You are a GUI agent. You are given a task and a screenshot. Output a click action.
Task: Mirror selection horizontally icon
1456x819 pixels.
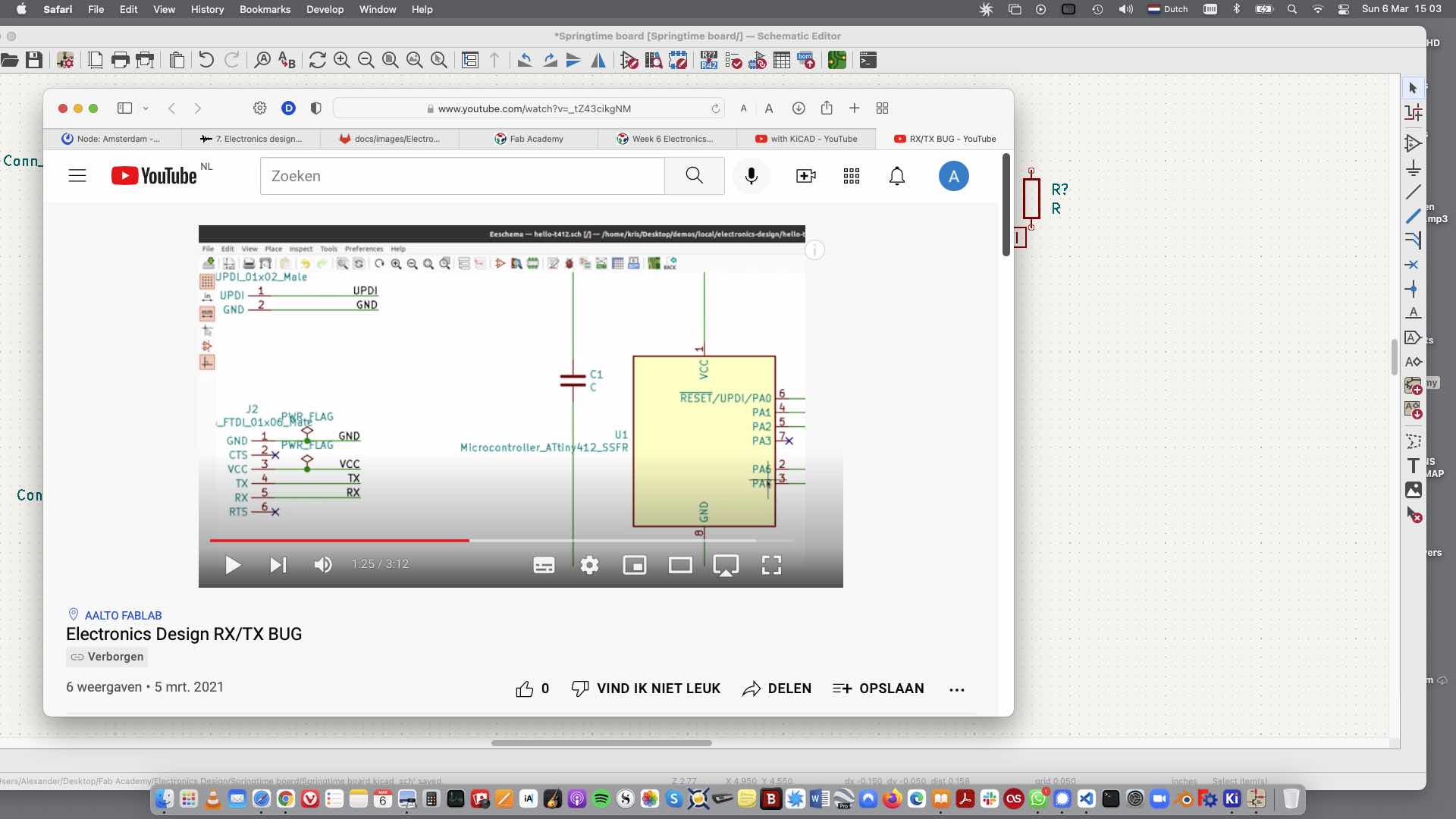pos(598,60)
